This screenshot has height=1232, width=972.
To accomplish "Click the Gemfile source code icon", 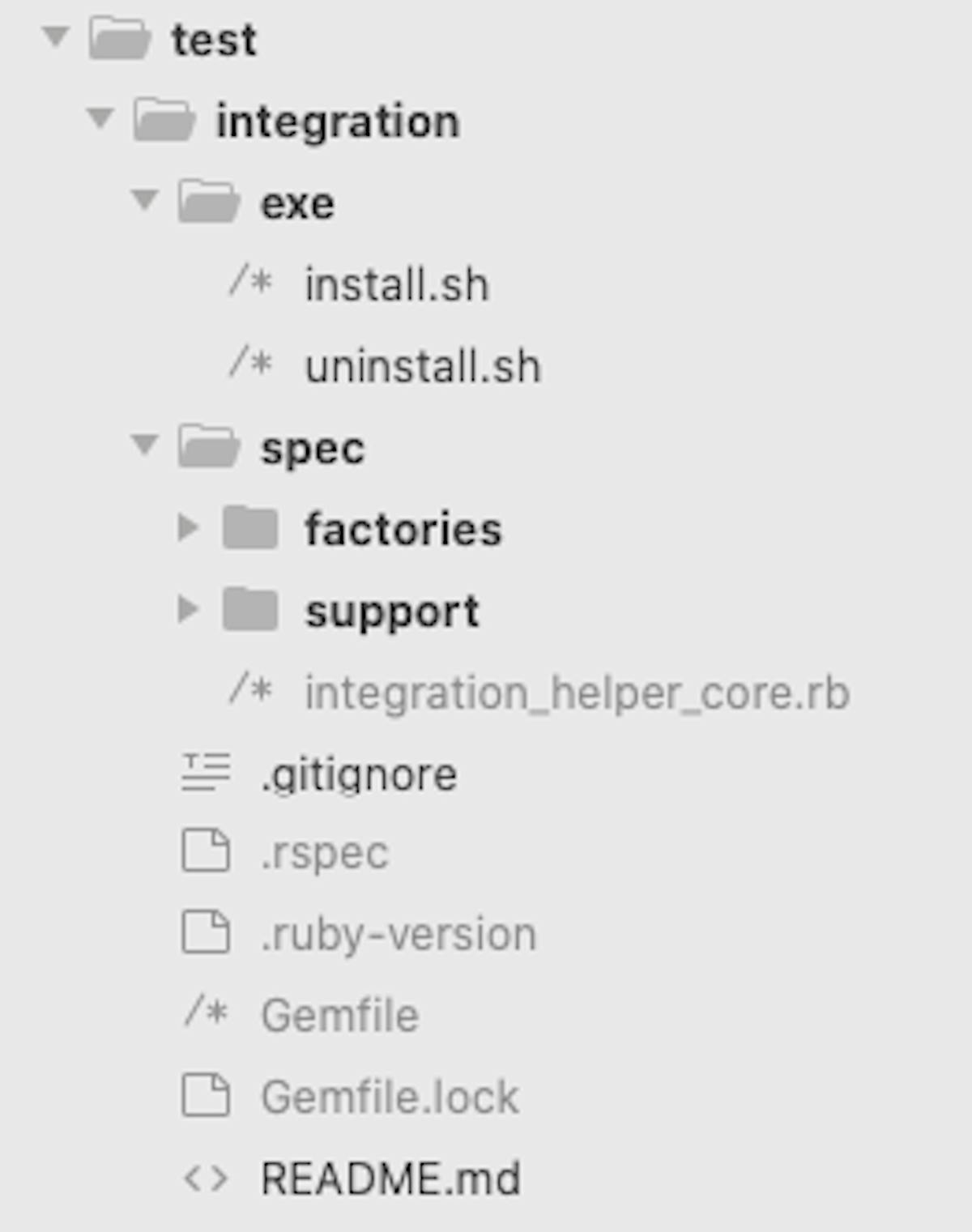I will coord(206,1012).
